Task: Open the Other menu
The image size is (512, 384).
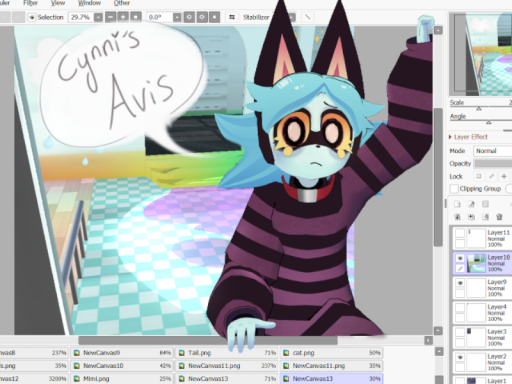Action: point(122,3)
